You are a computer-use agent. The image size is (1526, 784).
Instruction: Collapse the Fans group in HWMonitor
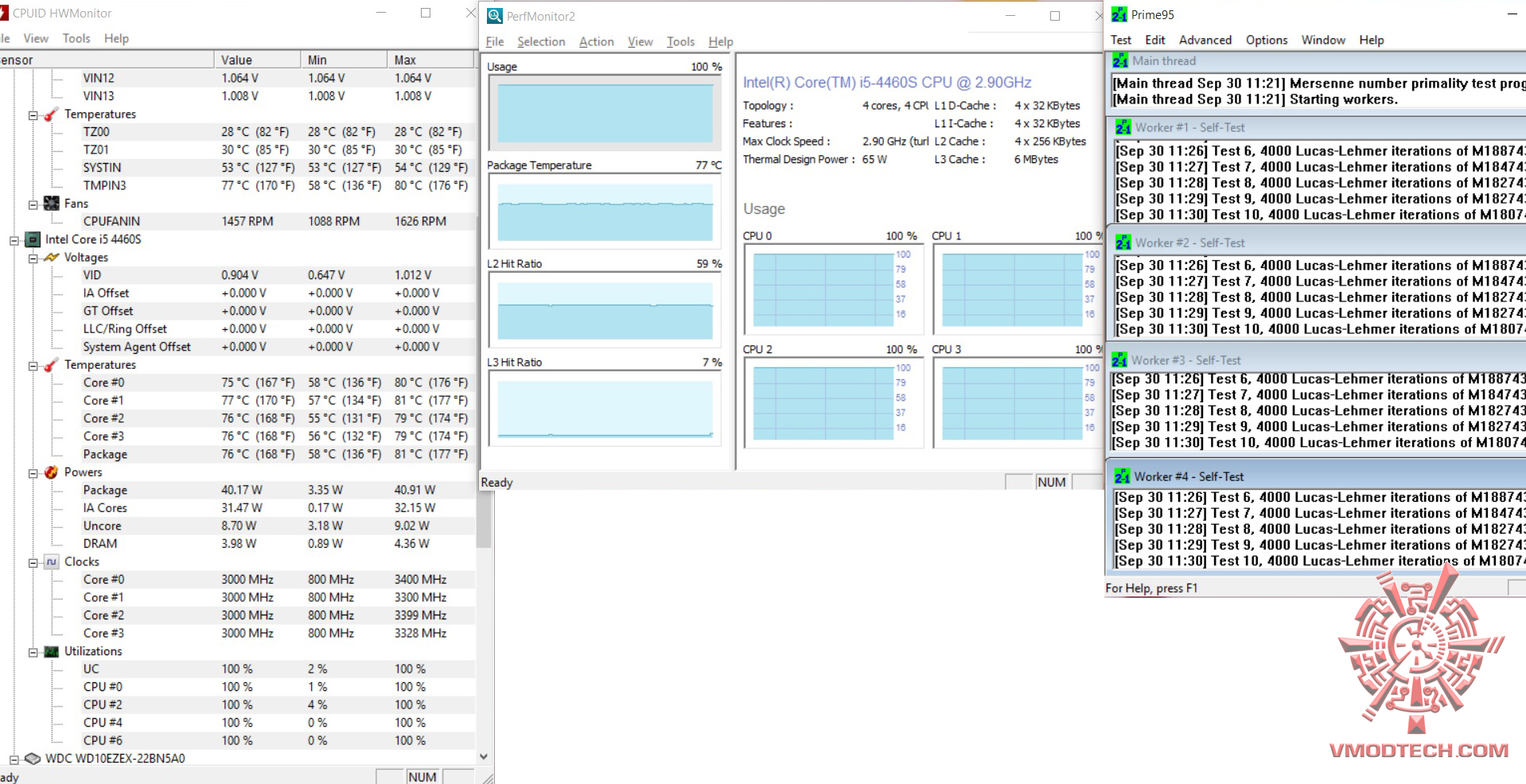(x=33, y=204)
